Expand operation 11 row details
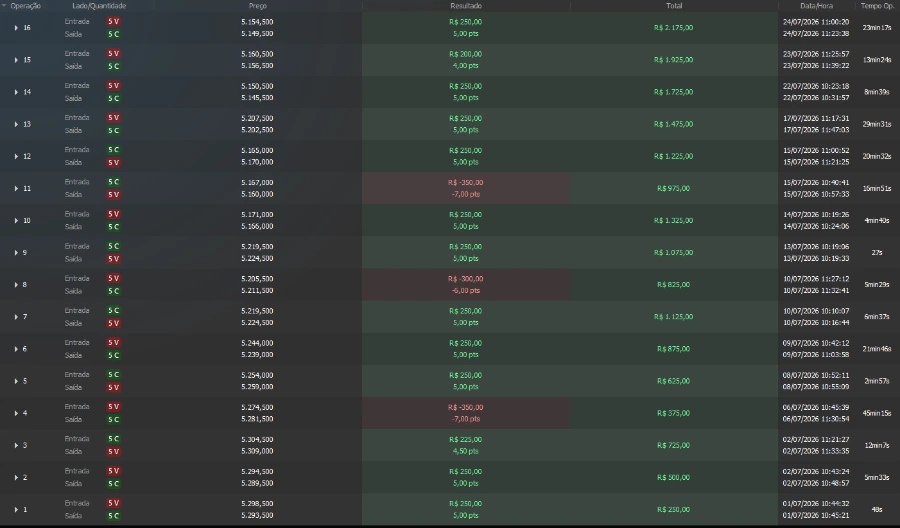This screenshot has height=528, width=900. tap(16, 188)
